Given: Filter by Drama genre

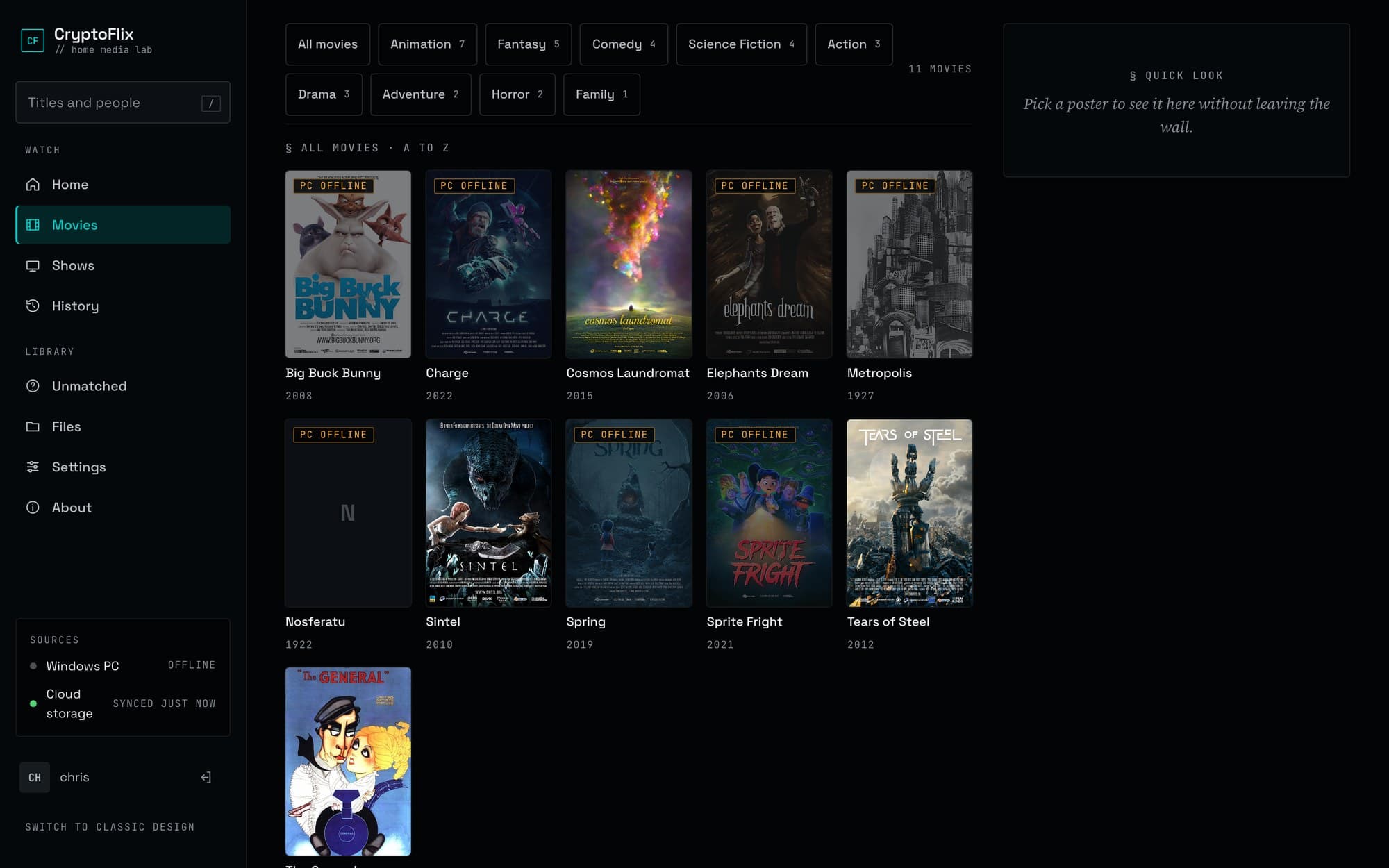Looking at the screenshot, I should 324,94.
